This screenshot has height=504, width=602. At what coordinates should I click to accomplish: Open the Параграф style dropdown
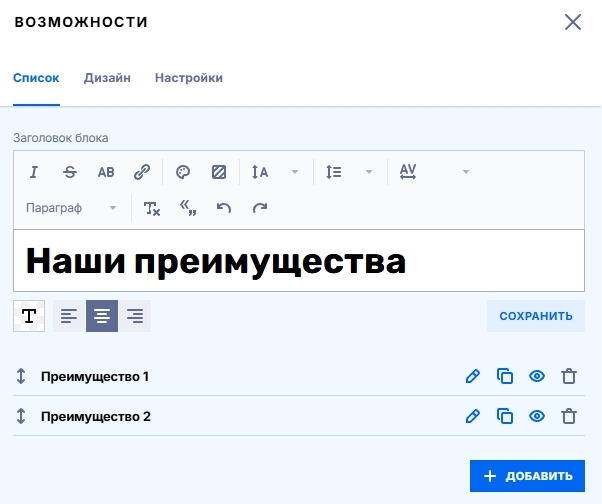pos(71,208)
